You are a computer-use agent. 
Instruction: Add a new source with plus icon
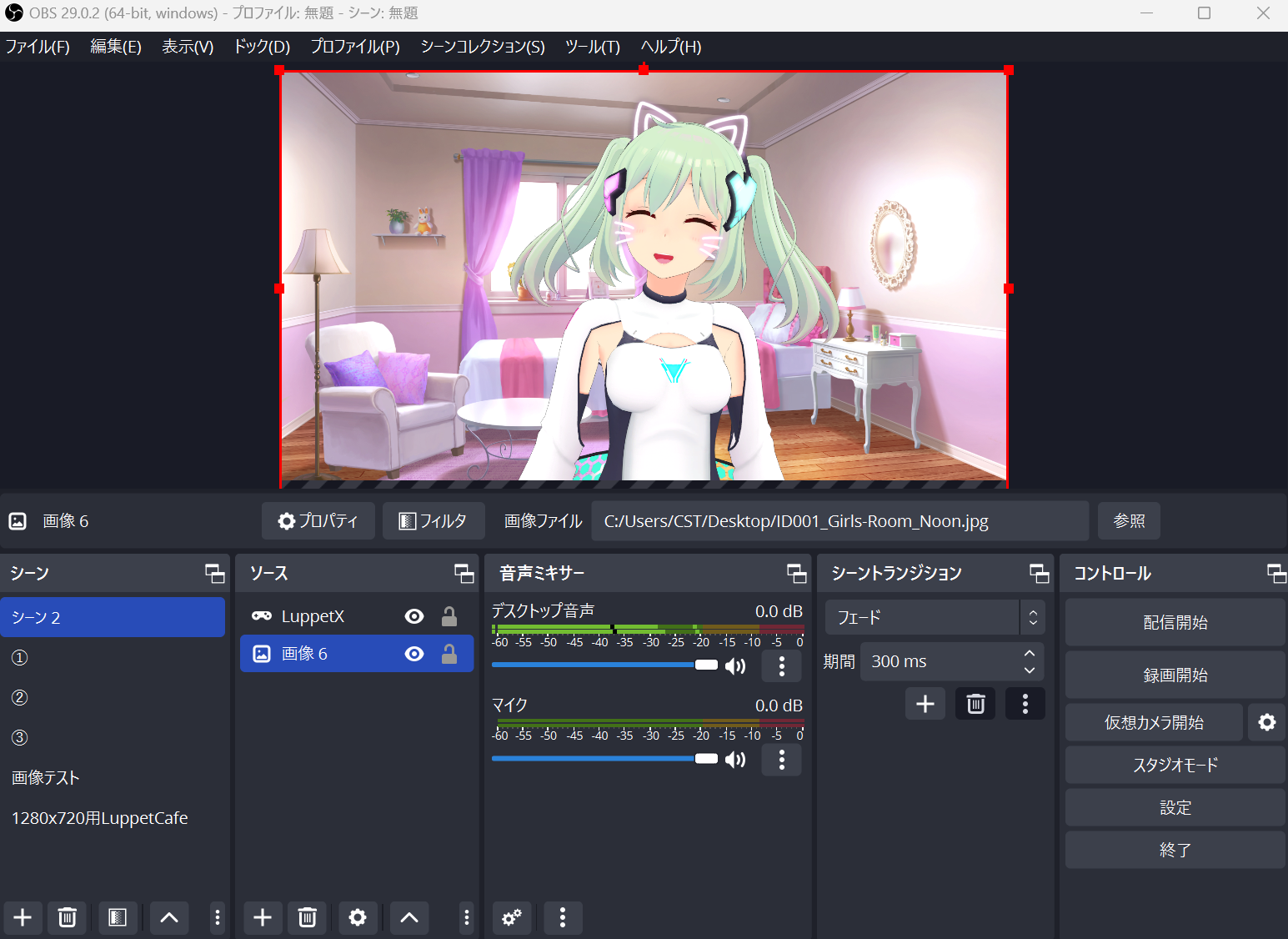tap(263, 917)
